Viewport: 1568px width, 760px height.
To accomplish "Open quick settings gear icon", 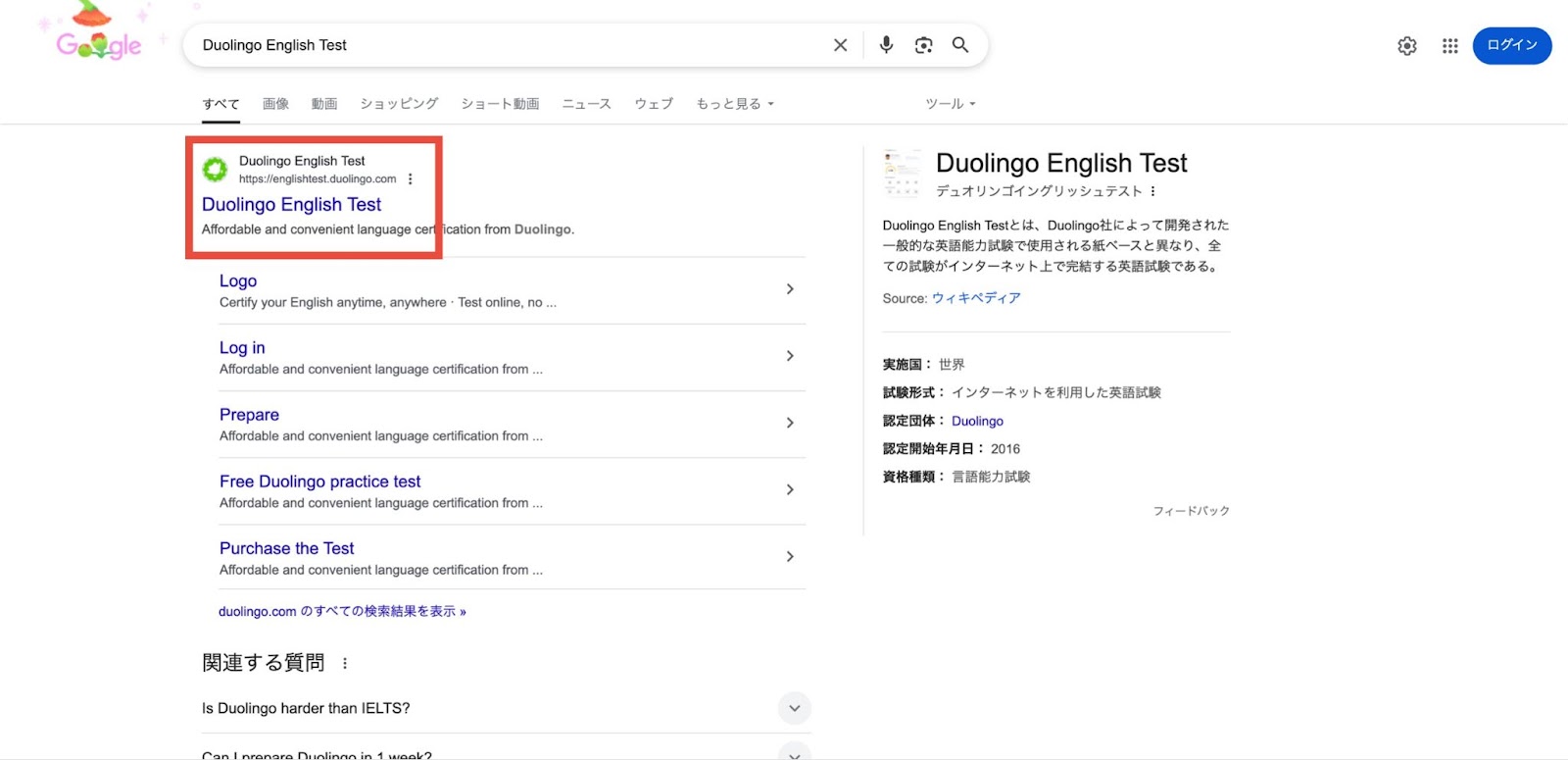I will click(x=1407, y=46).
